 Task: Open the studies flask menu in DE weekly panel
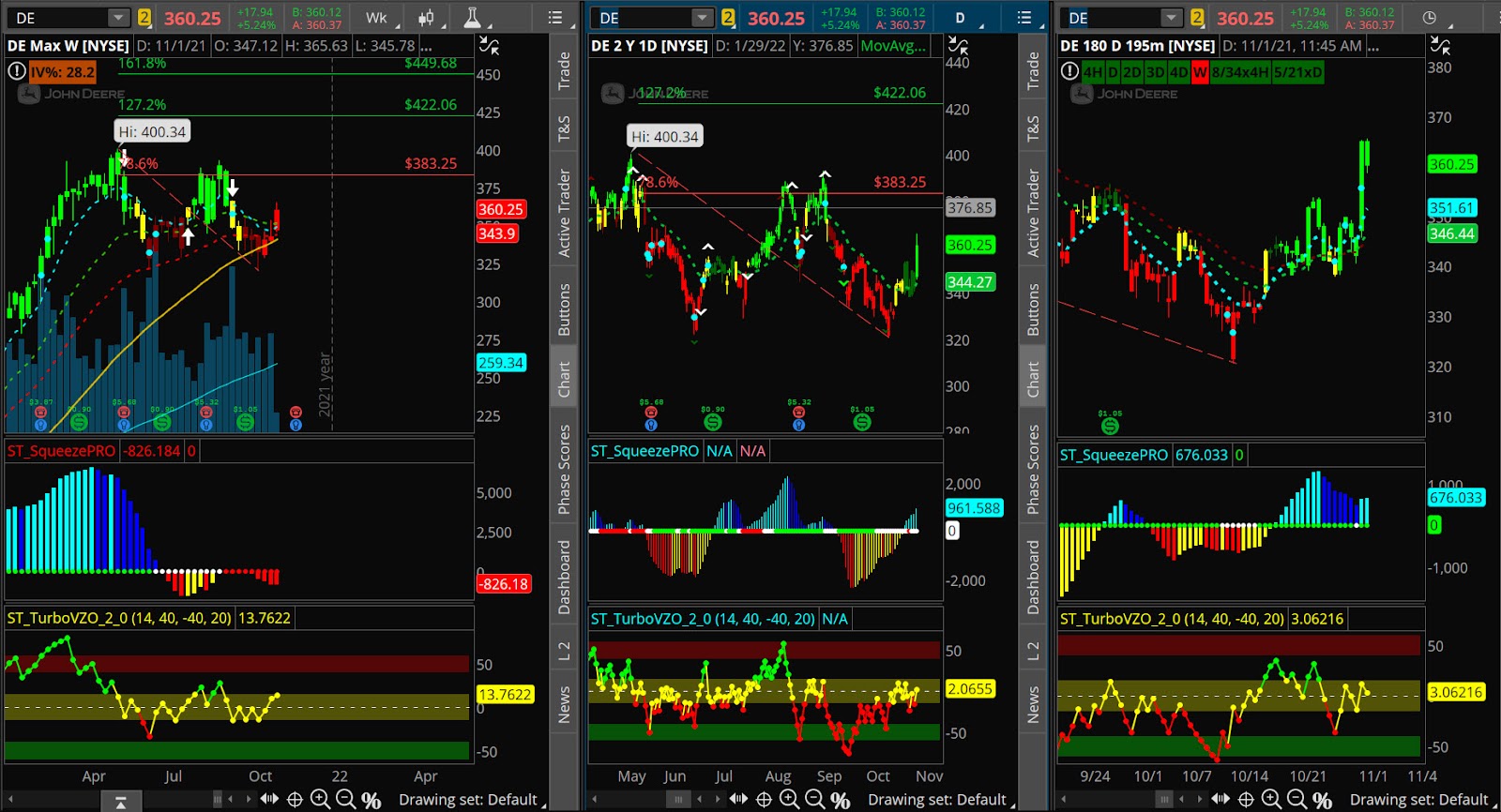click(x=472, y=17)
